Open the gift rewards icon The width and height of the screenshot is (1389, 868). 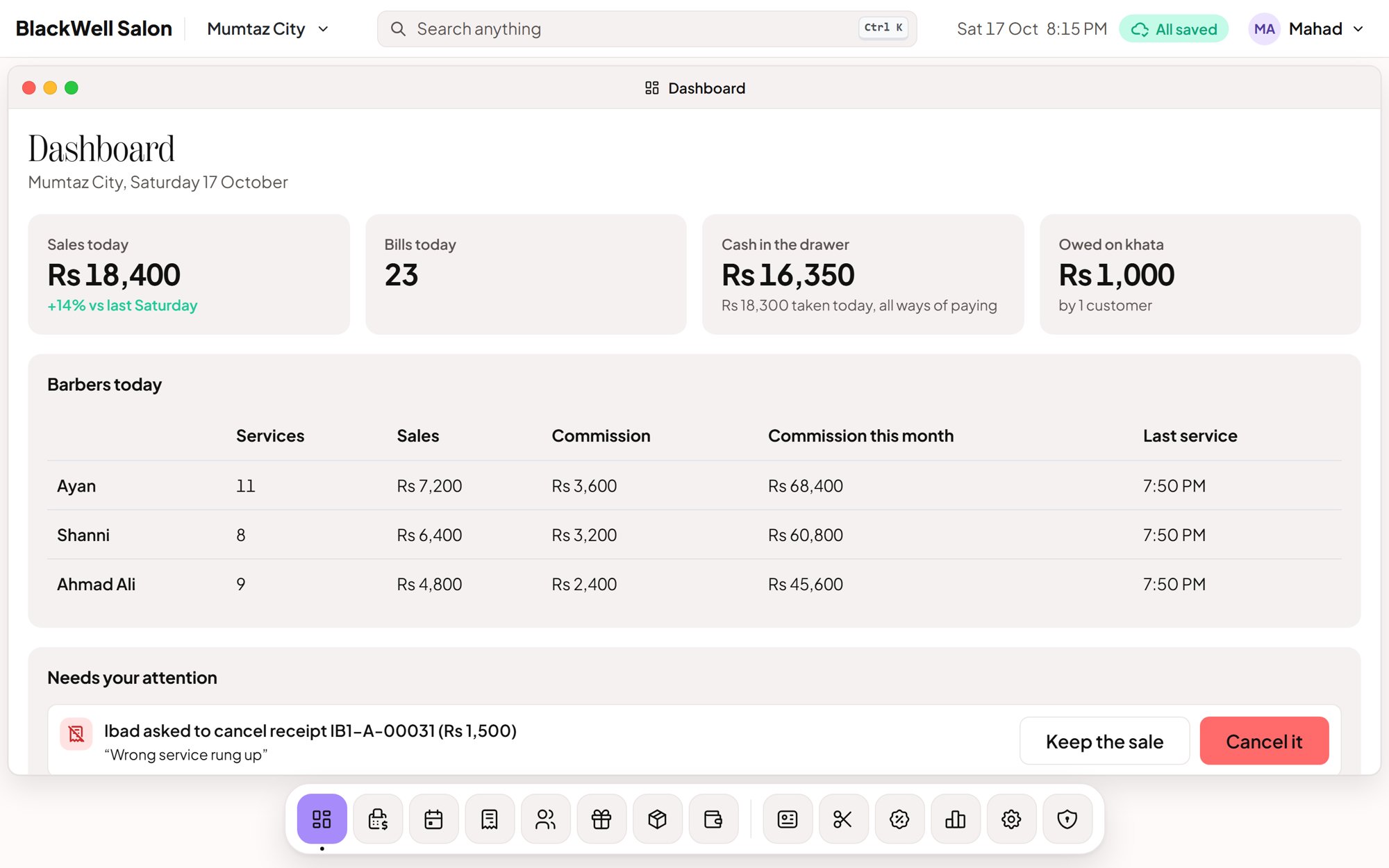(x=601, y=819)
